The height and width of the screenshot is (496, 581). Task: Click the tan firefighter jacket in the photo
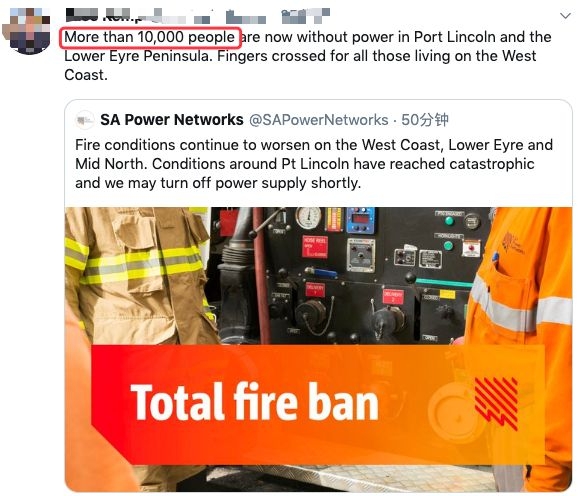[x=137, y=282]
